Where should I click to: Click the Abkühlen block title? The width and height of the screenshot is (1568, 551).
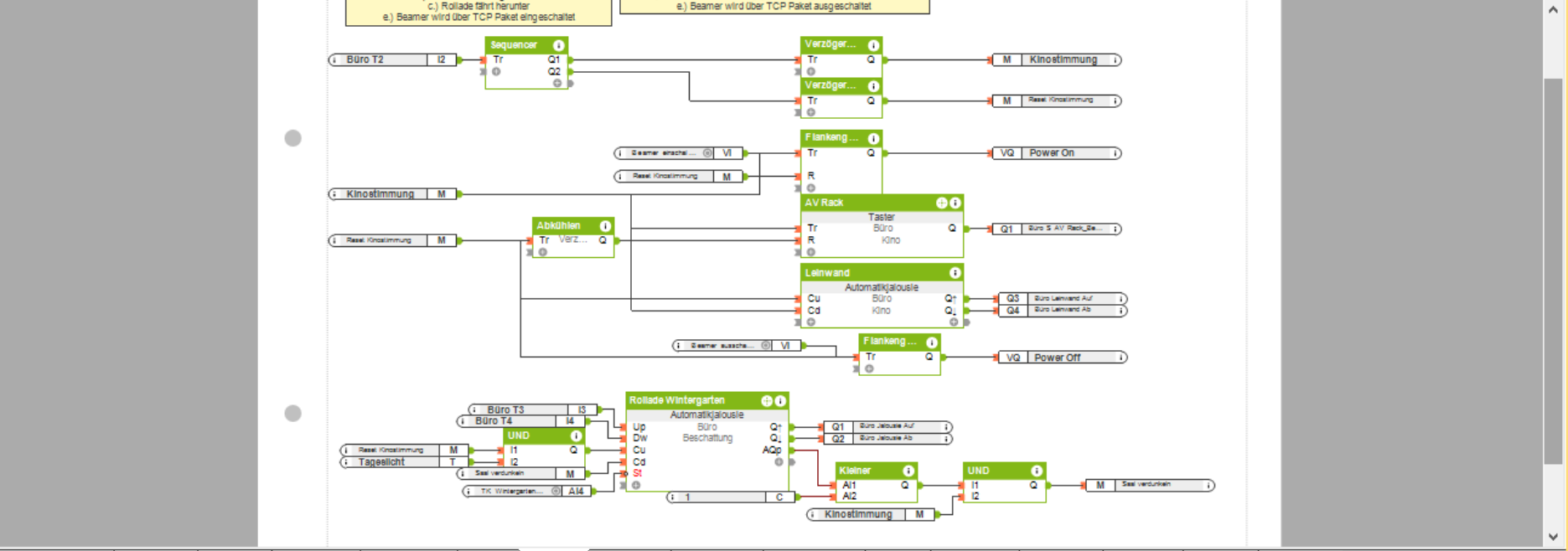point(558,226)
